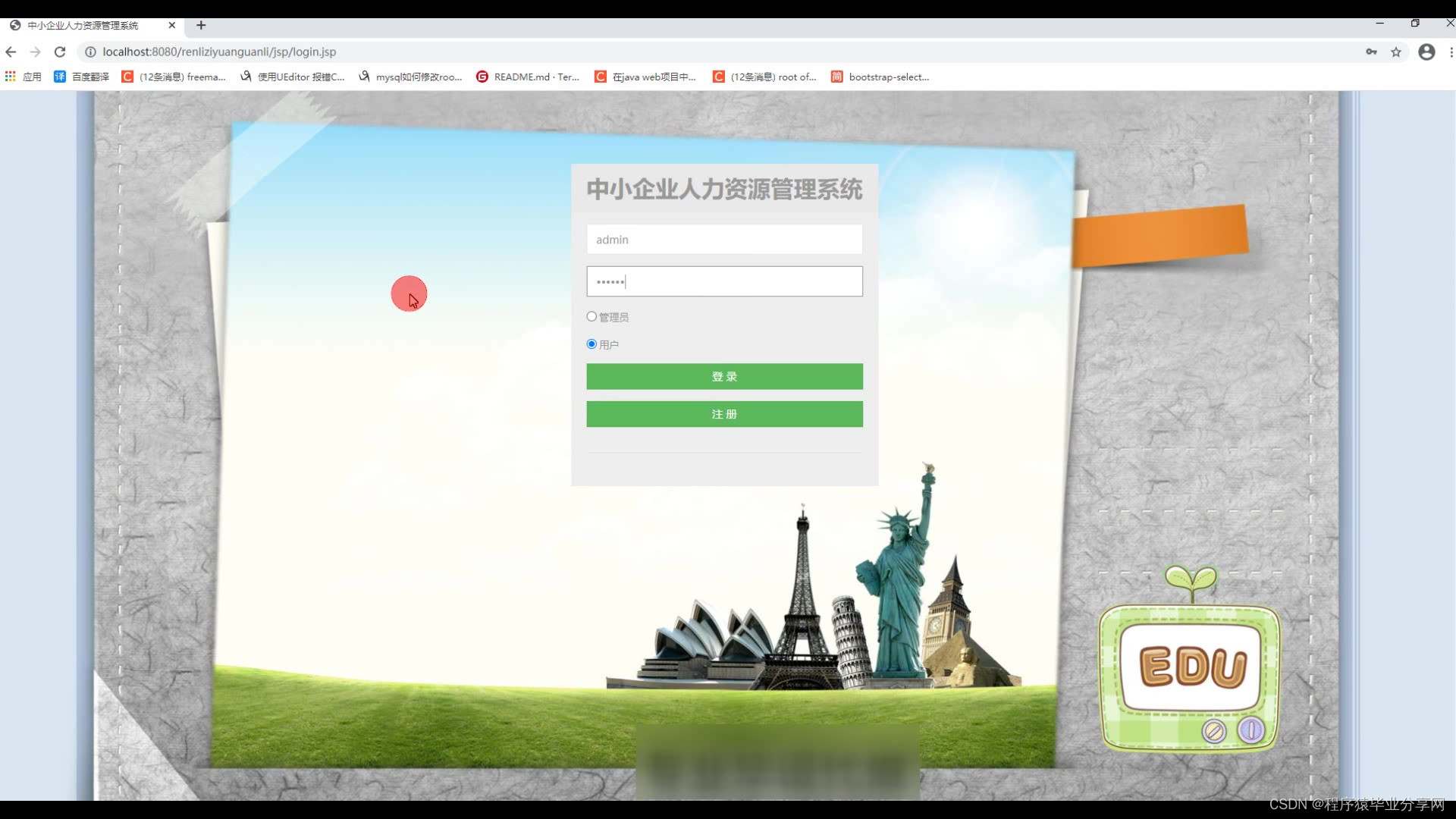1456x819 pixels.
Task: Open the Chrome profile avatar
Action: [x=1426, y=52]
